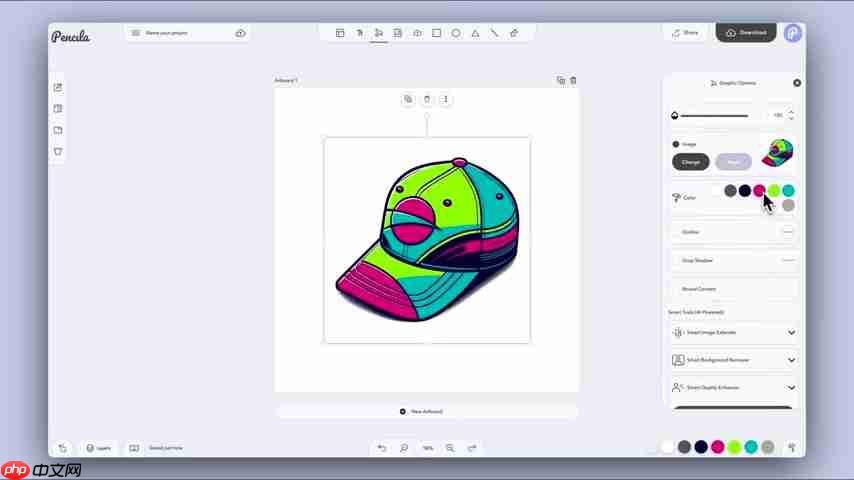Select the magenta swatch in bottom palette

point(718,447)
